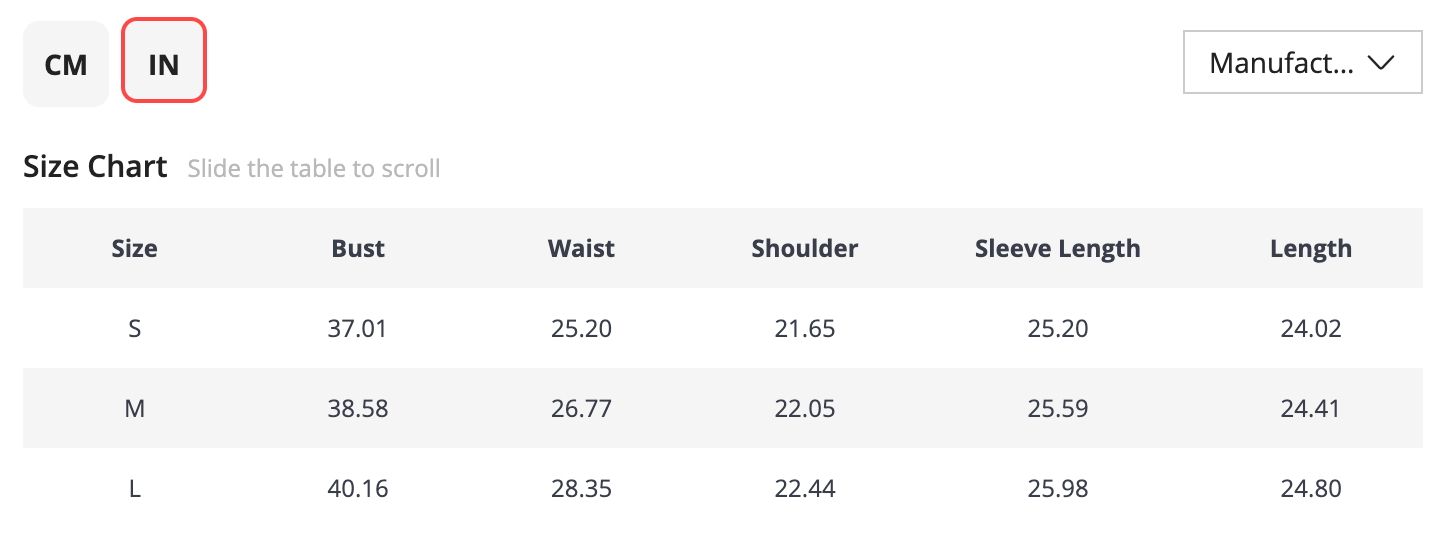Click the Waist column header

581,248
